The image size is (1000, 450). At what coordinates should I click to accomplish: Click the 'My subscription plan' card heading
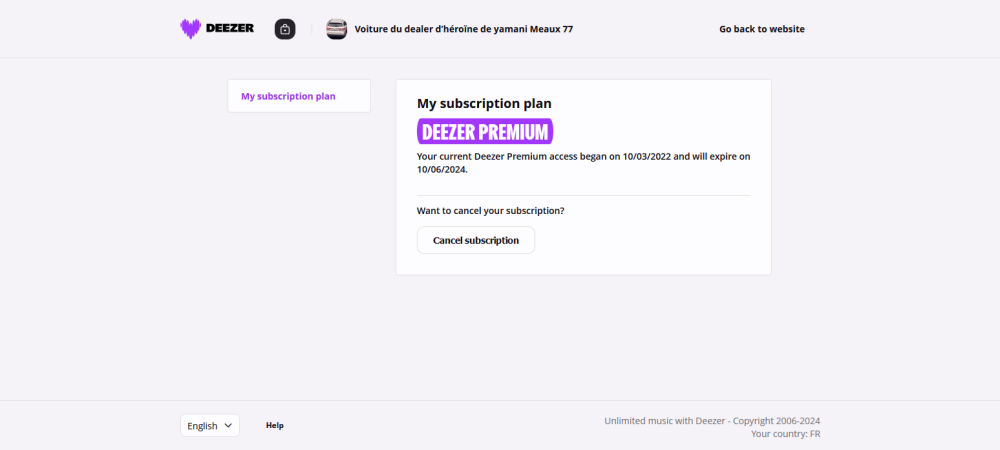484,103
